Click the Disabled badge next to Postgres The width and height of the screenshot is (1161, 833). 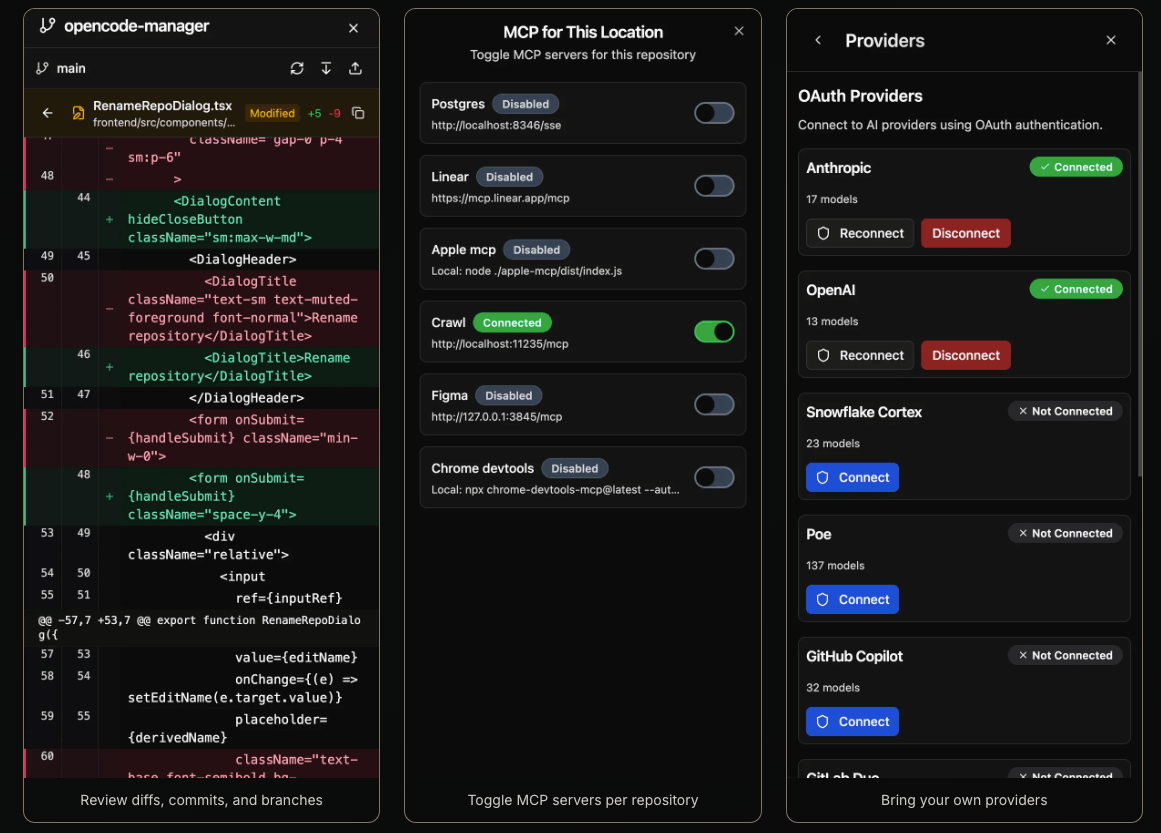tap(526, 104)
